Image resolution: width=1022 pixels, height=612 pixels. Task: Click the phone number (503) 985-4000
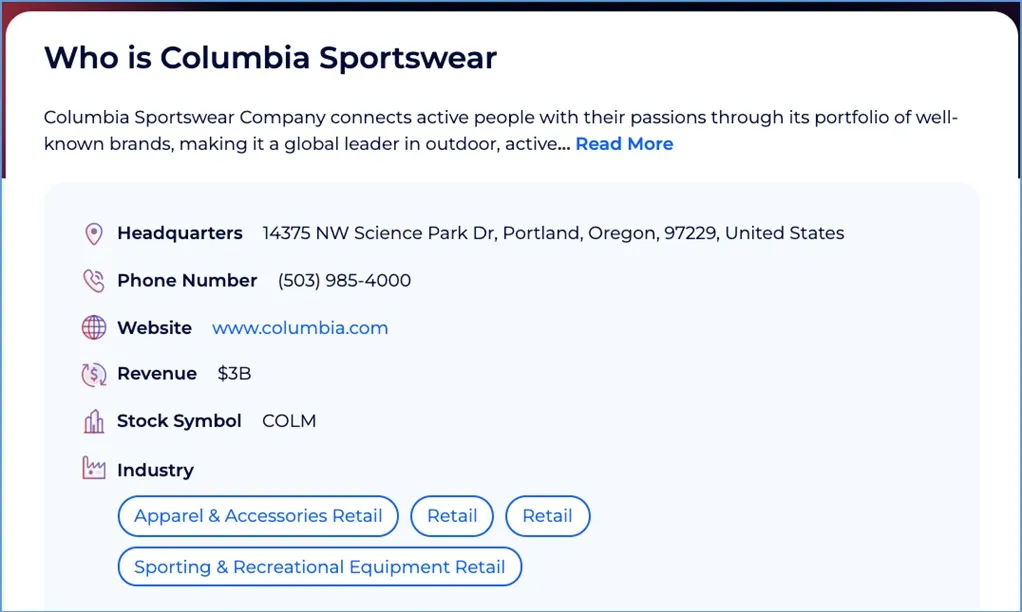point(344,281)
